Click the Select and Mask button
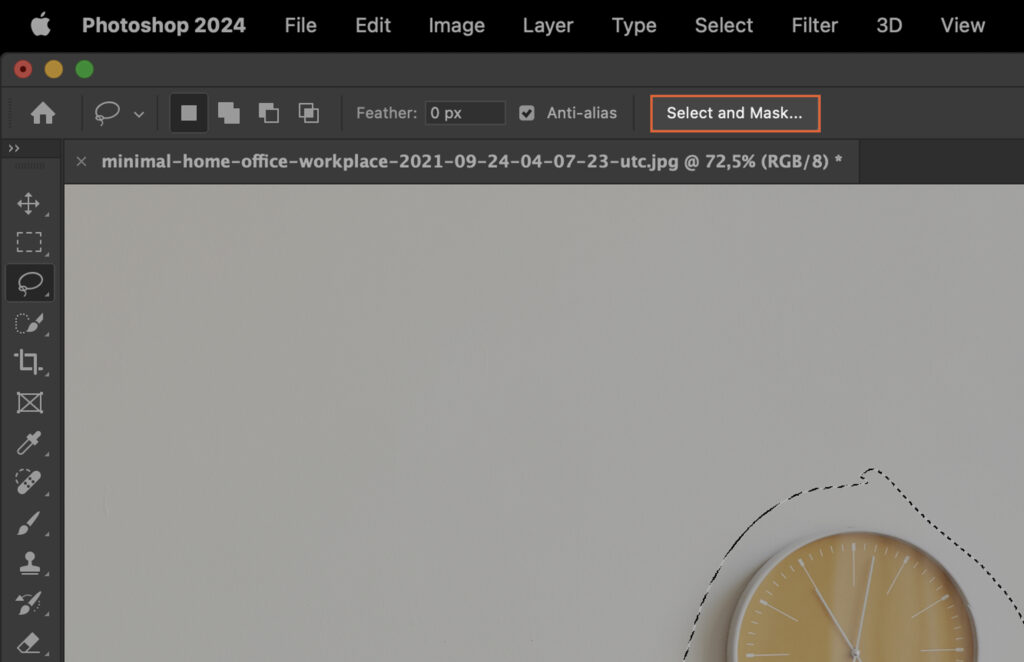 735,113
